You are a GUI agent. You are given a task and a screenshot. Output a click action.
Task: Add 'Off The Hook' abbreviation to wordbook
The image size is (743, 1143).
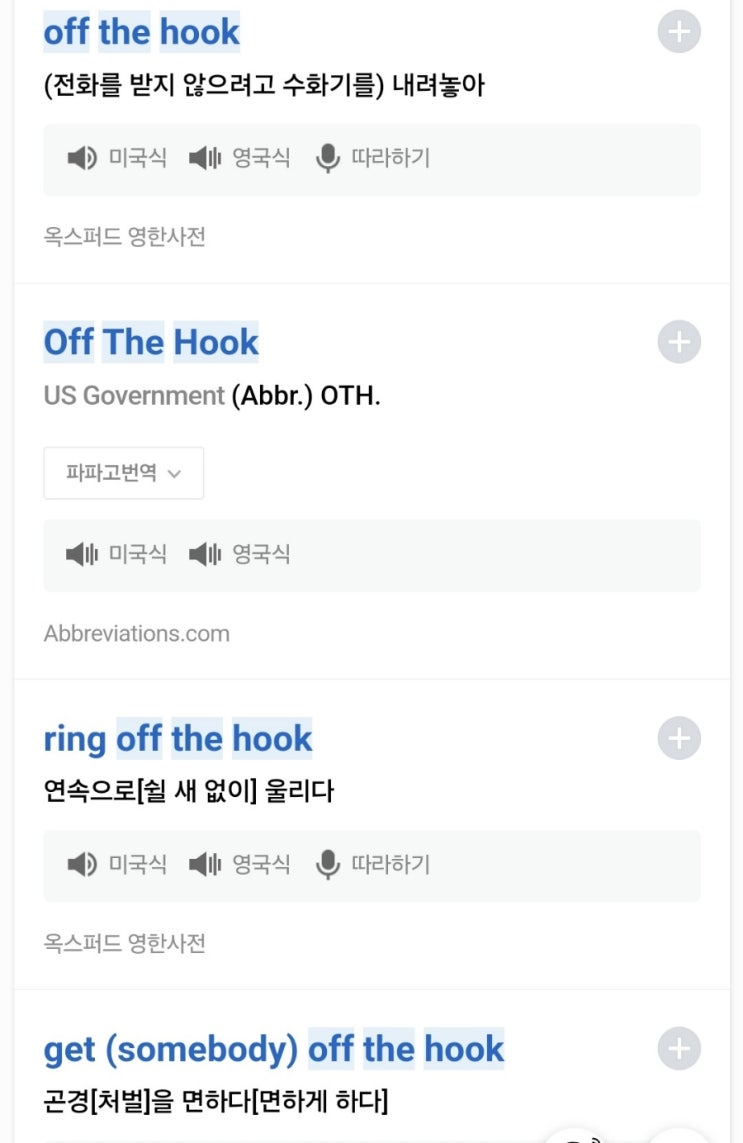pyautogui.click(x=679, y=342)
